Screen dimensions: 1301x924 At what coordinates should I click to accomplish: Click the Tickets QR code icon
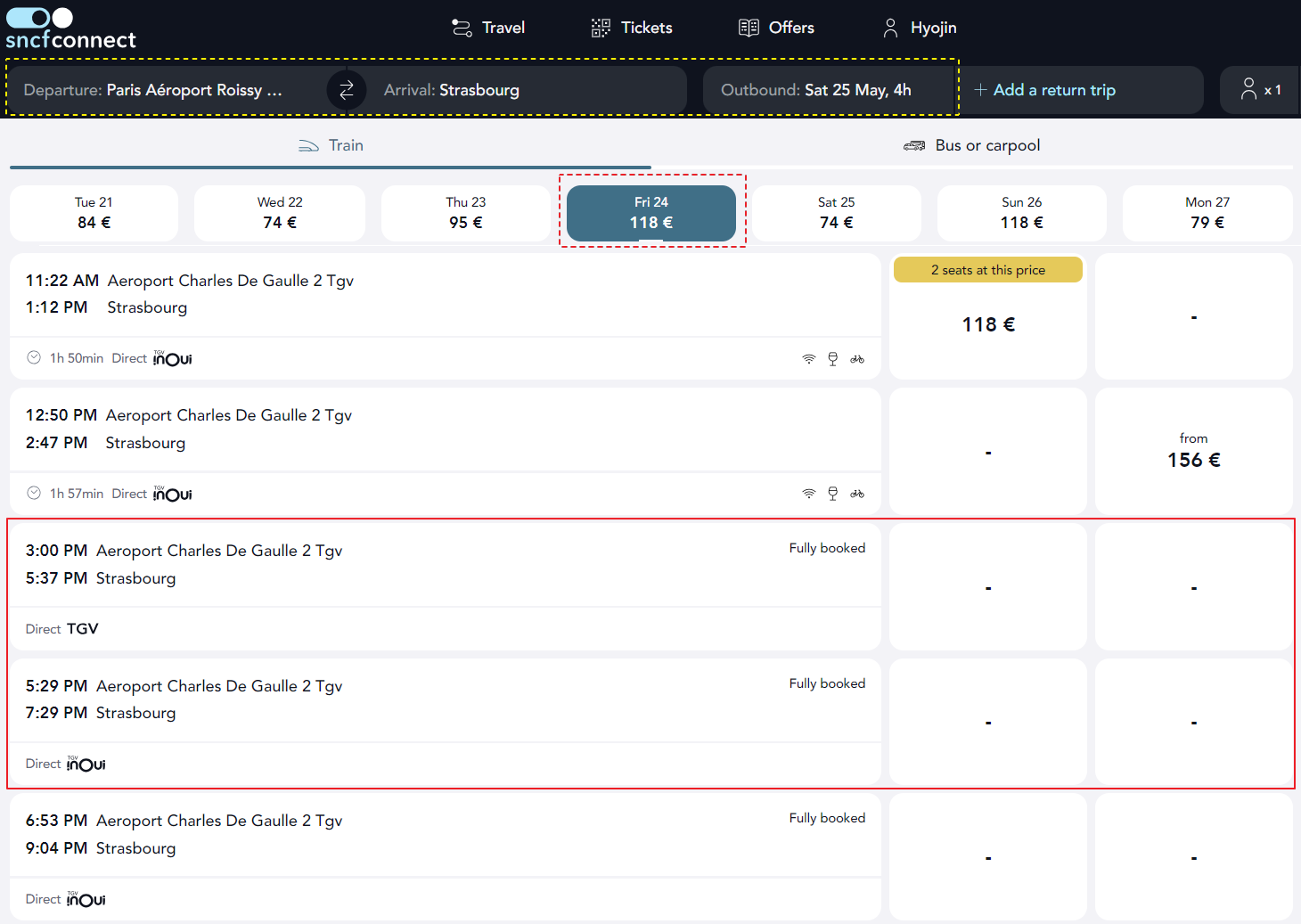click(601, 29)
